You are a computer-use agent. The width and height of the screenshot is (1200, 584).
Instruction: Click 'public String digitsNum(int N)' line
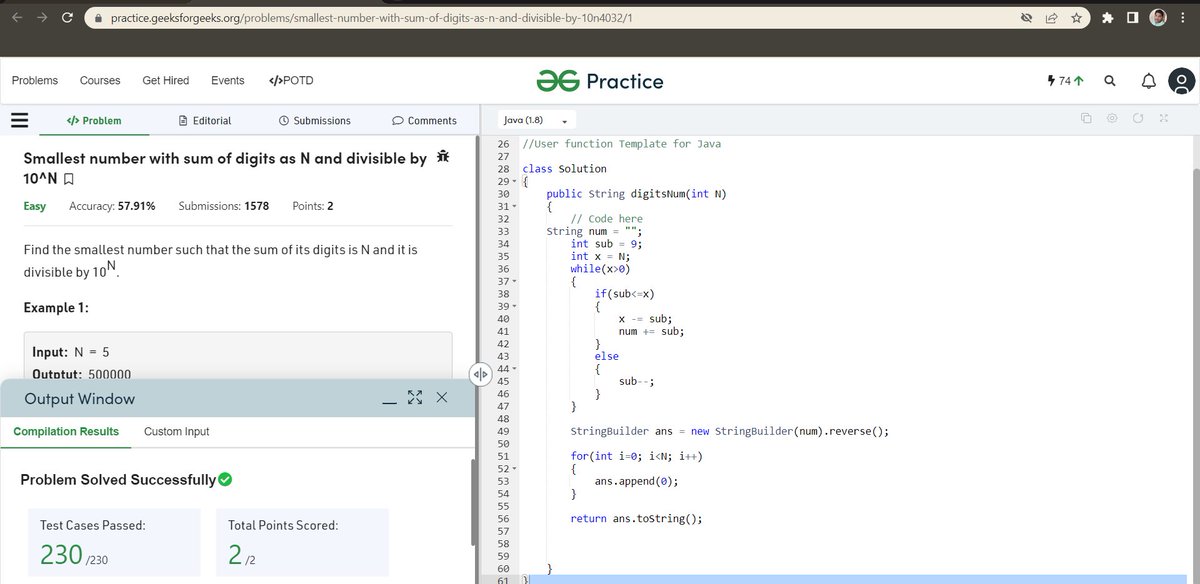636,194
